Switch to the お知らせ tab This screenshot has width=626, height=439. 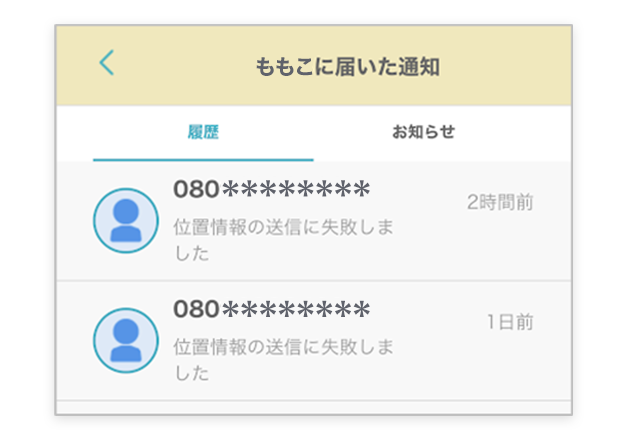[423, 132]
